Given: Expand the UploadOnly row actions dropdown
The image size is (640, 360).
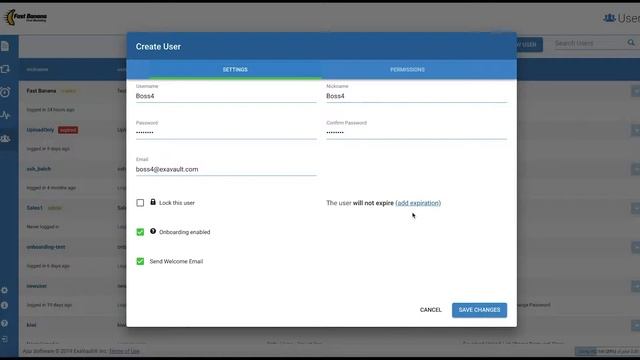Looking at the screenshot, I should tap(636, 130).
